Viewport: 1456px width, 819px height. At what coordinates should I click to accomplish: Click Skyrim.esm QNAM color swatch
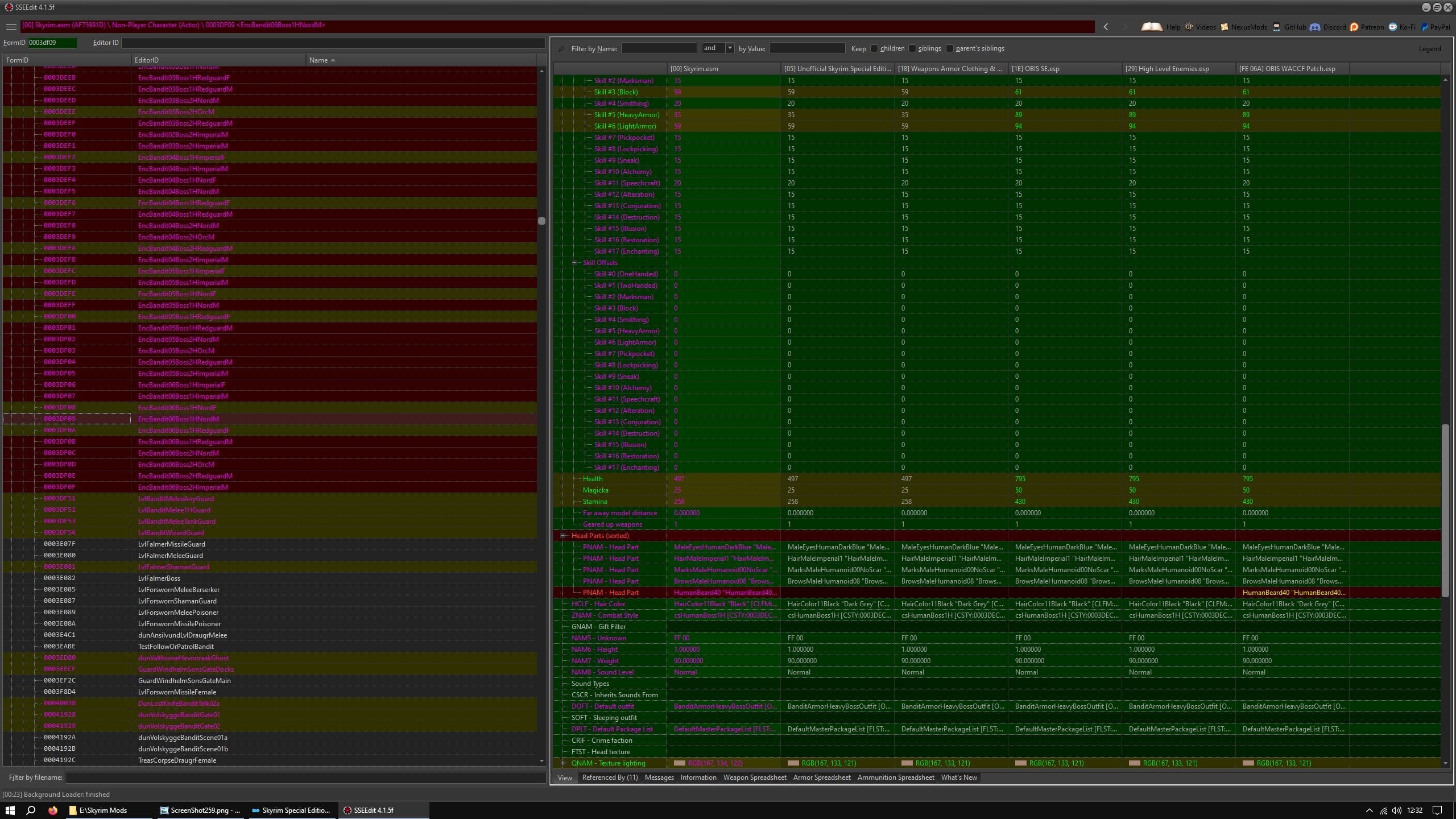(x=679, y=763)
